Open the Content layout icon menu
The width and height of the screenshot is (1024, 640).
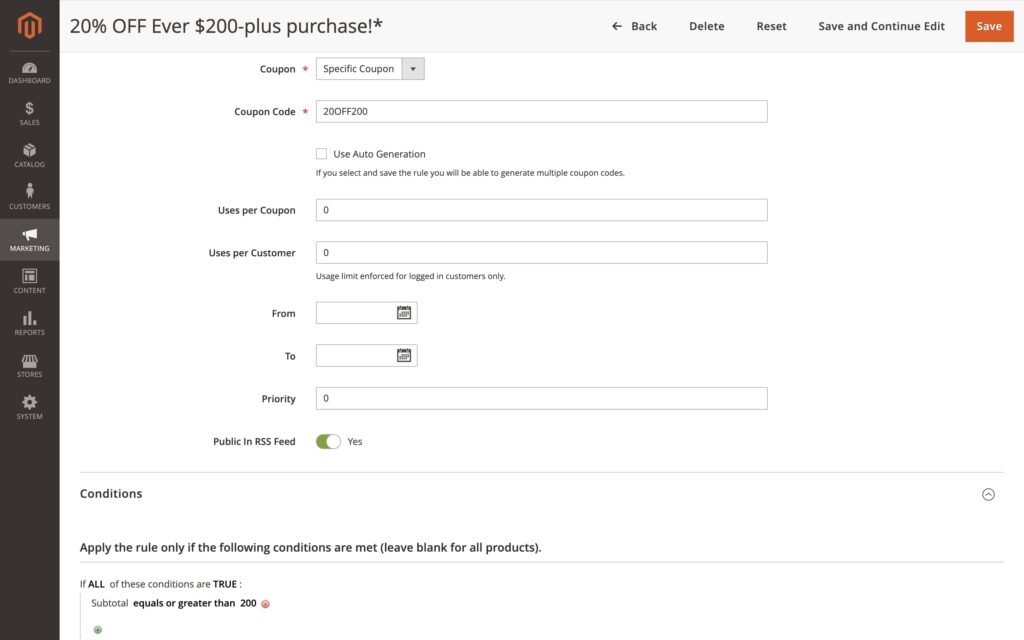29,281
